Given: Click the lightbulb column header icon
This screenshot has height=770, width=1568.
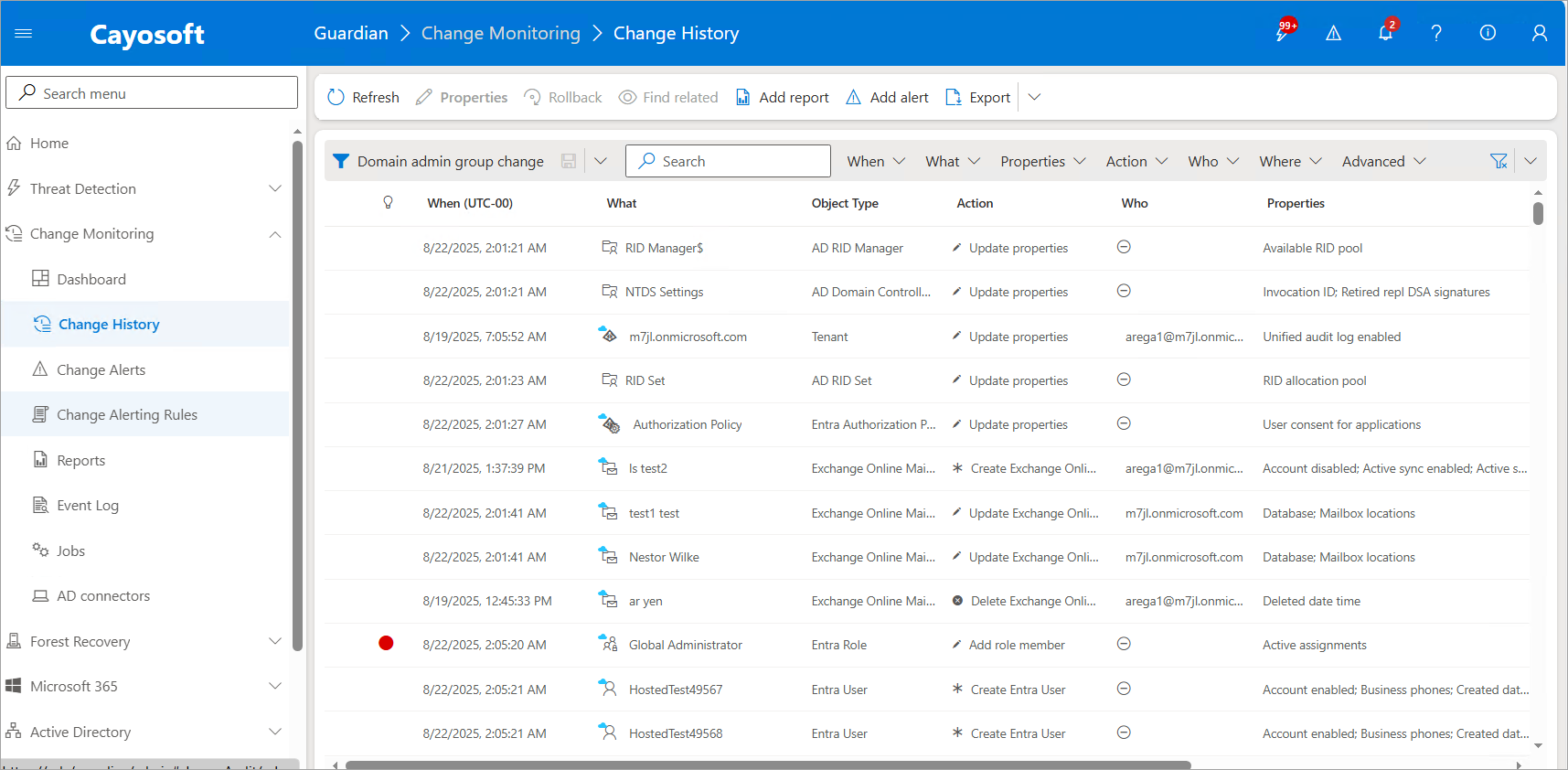Looking at the screenshot, I should (x=388, y=203).
